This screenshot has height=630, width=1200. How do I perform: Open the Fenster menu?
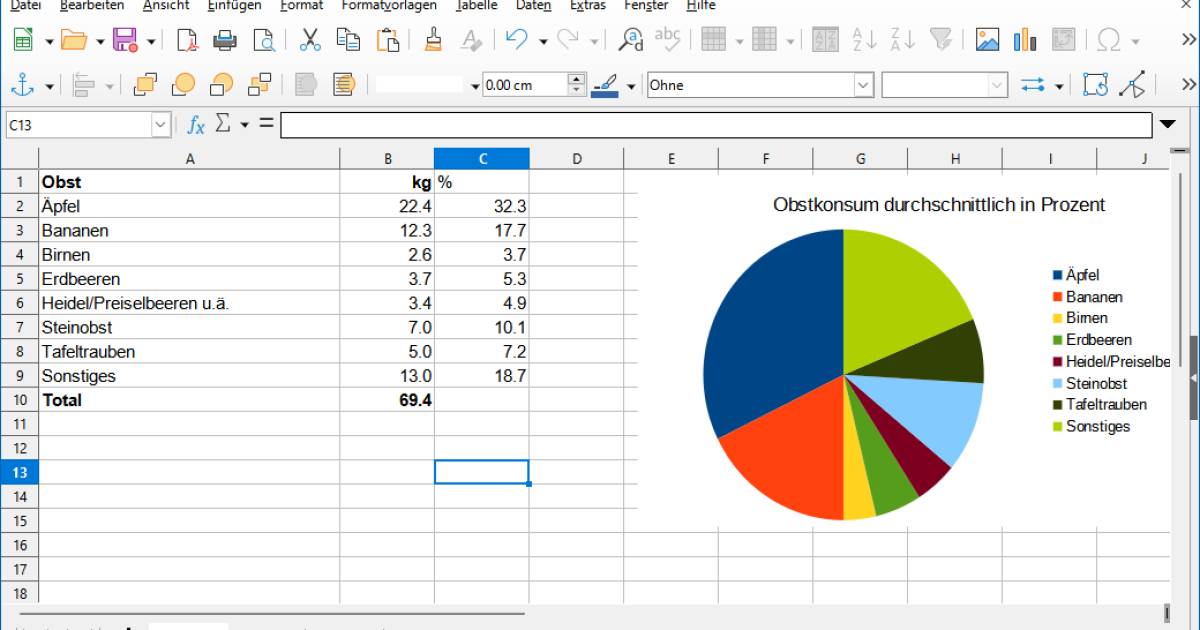click(x=646, y=5)
